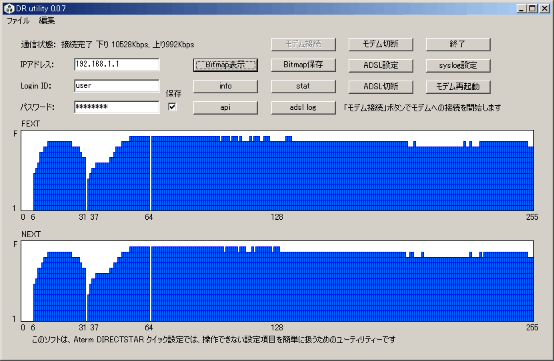This screenshot has height=361, width=554.
Task: Focus the Login ID input field
Action: click(117, 86)
